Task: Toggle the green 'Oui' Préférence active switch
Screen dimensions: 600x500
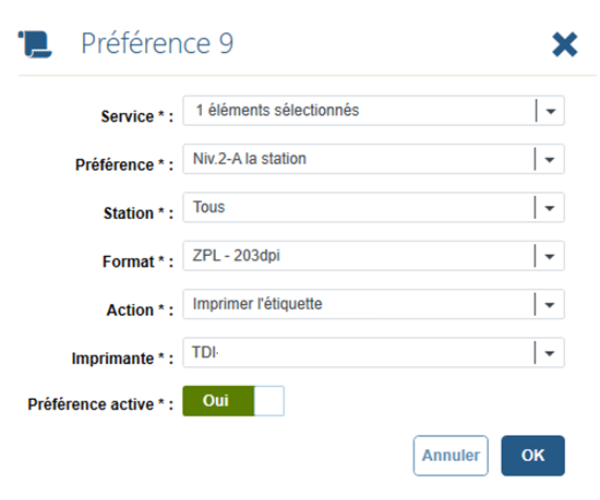Action: [233, 401]
